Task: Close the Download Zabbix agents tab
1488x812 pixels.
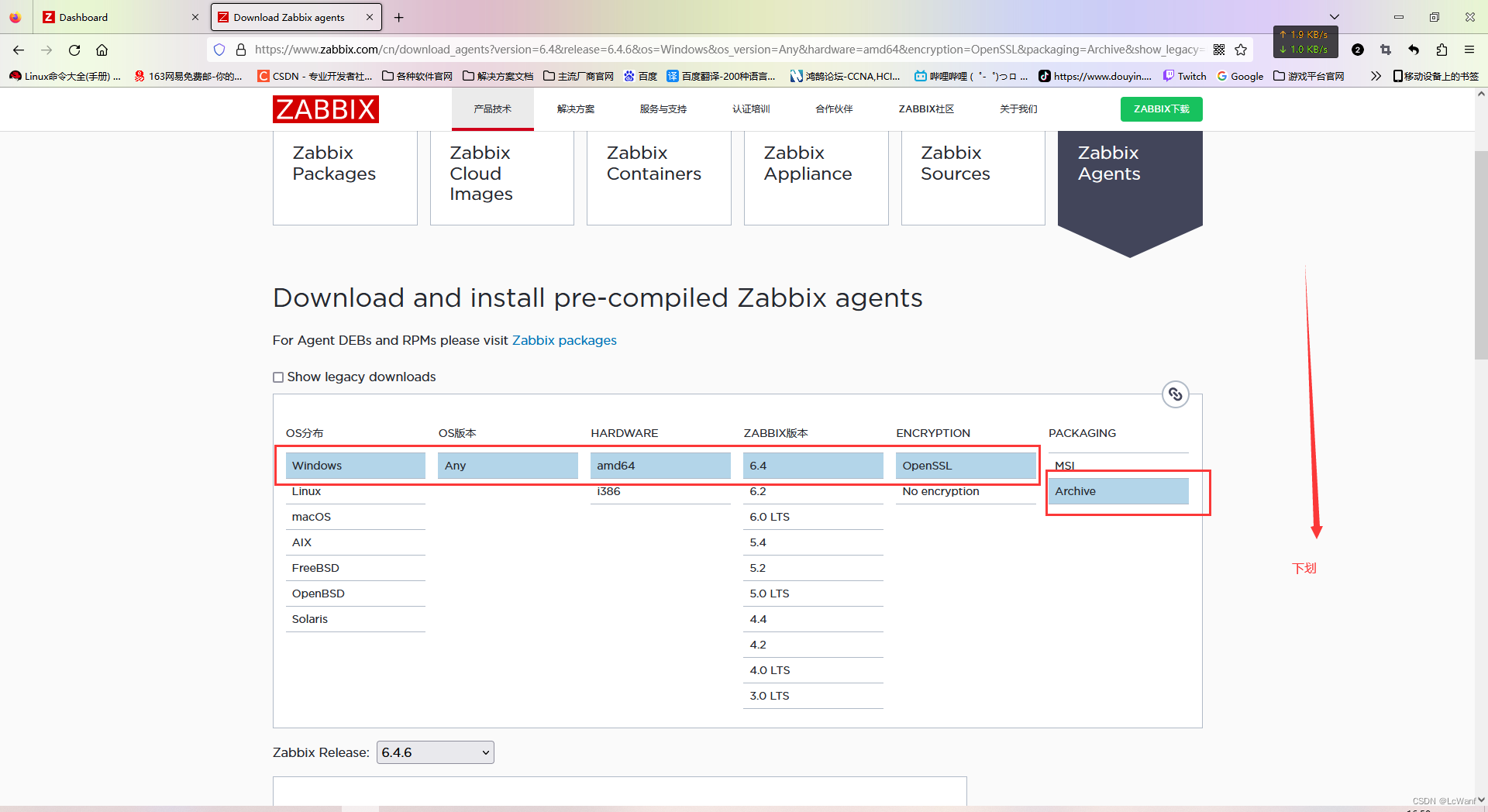Action: point(370,17)
